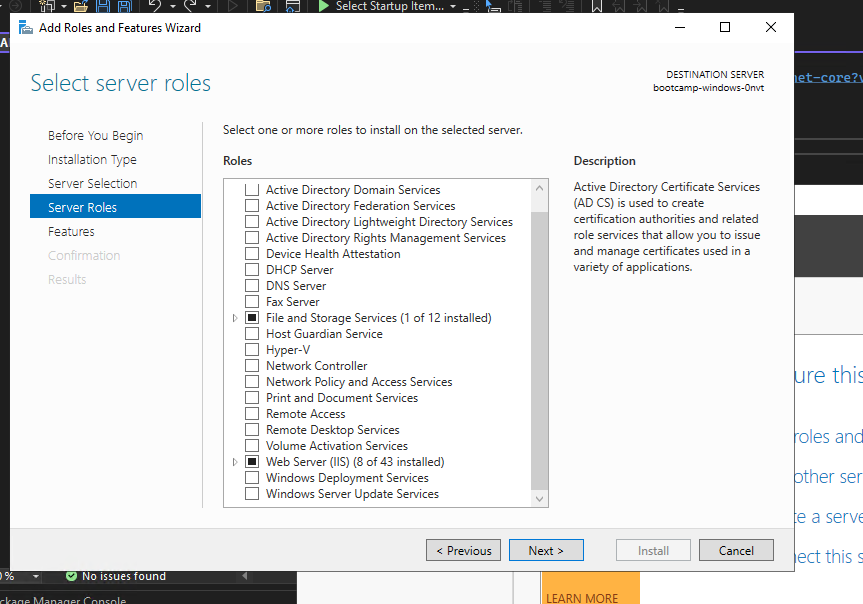863x604 pixels.
Task: Click the browser window icon left of the green Start arrow
Action: point(293,7)
